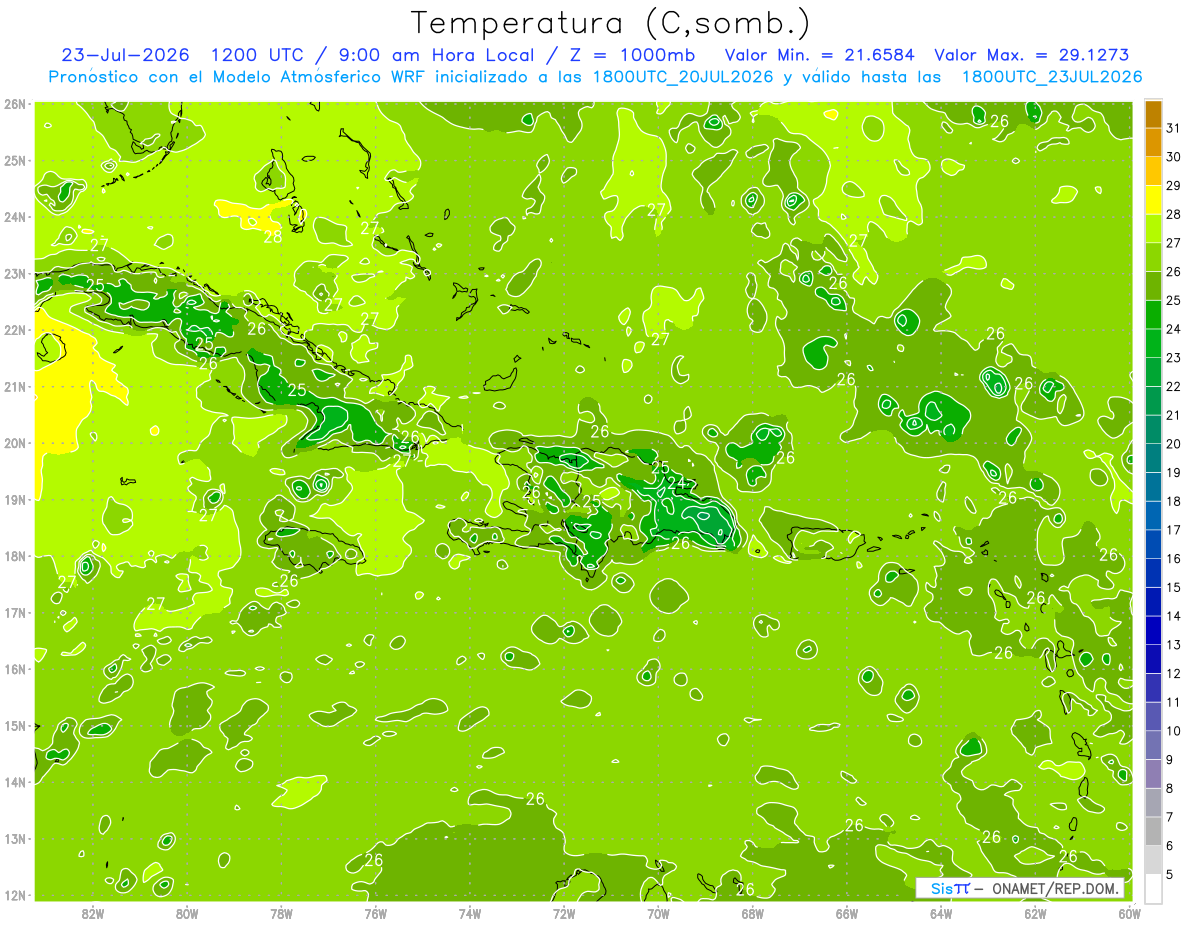1200x927 pixels.
Task: Click the "74W" longitude axis label
Action: tap(470, 912)
